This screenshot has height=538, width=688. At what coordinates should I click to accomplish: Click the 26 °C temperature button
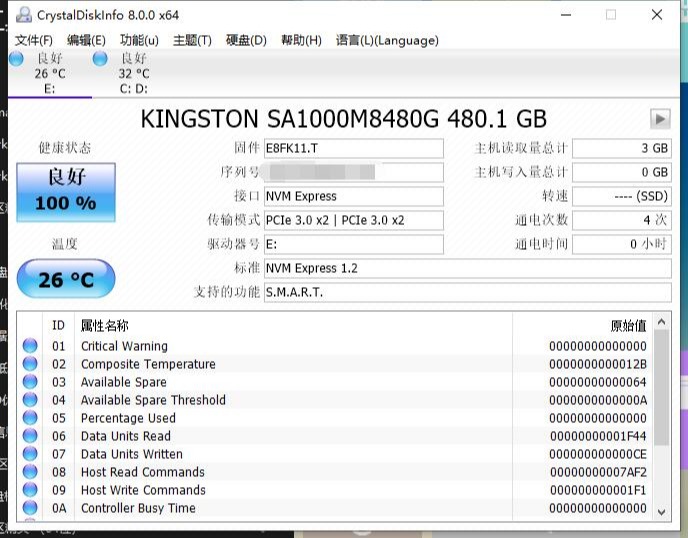[x=66, y=279]
